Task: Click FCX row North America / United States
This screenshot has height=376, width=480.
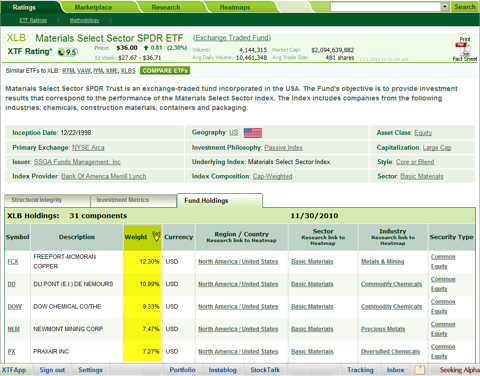Action: pos(238,262)
